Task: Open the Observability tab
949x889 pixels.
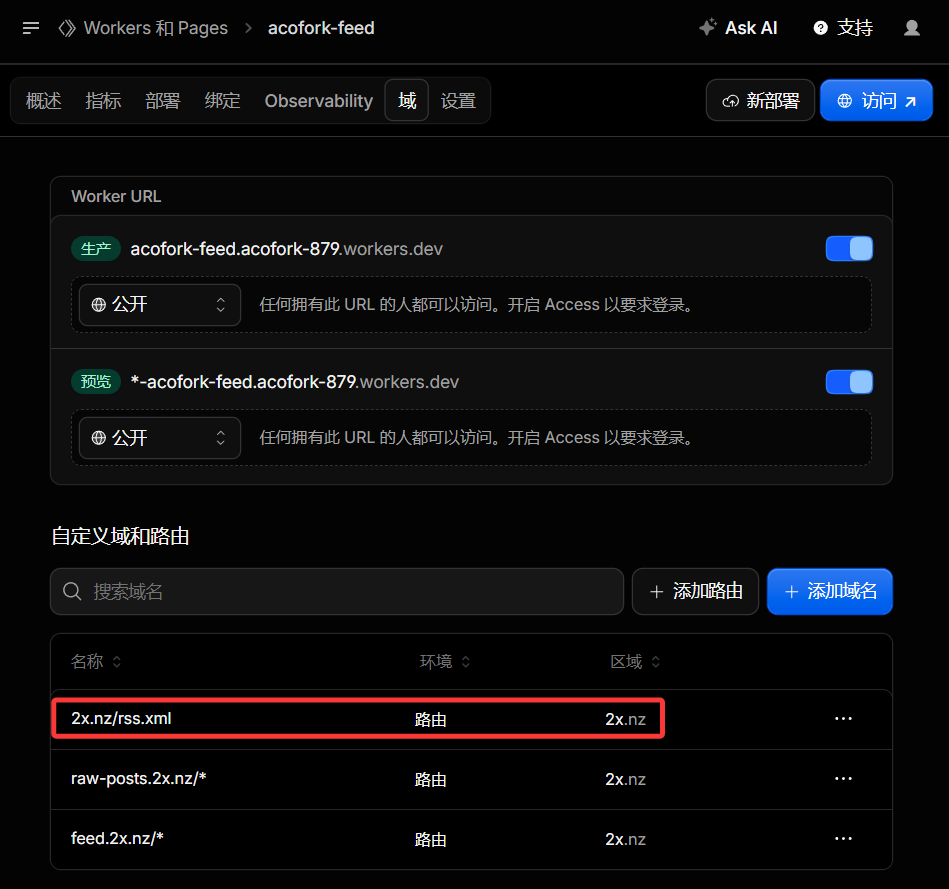Action: point(318,100)
